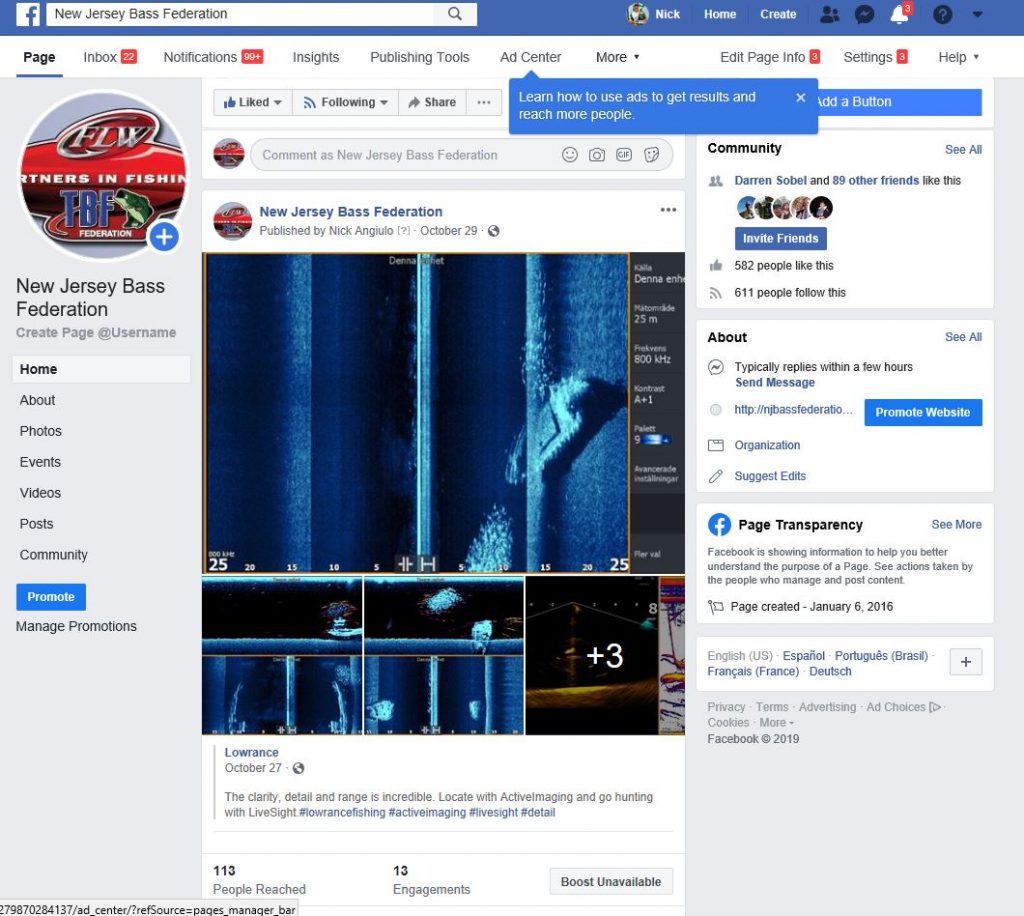Open Edit Page Info

click(x=769, y=57)
